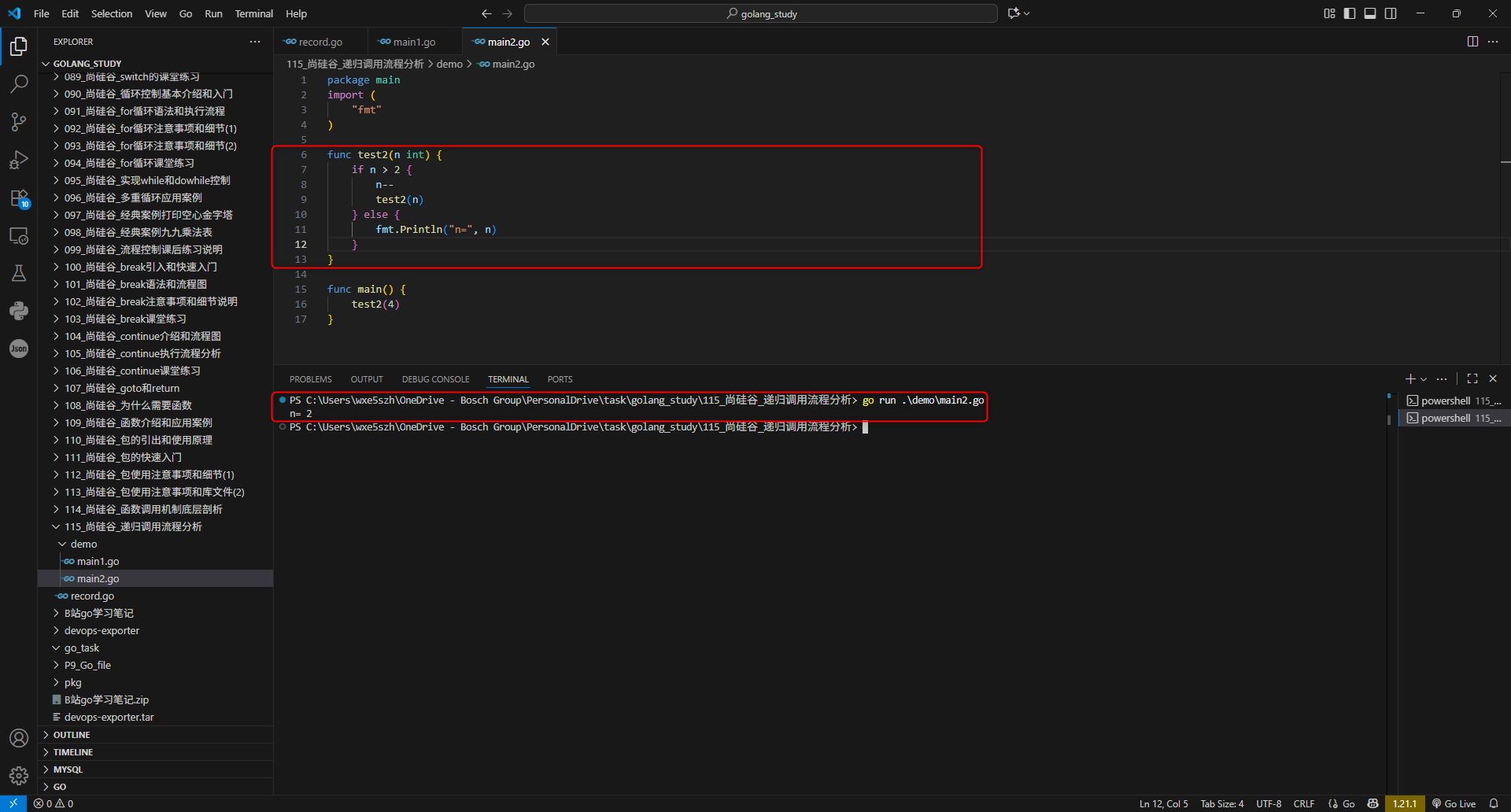This screenshot has width=1511, height=812.
Task: Expand the OUTLINE section
Action: (x=156, y=735)
